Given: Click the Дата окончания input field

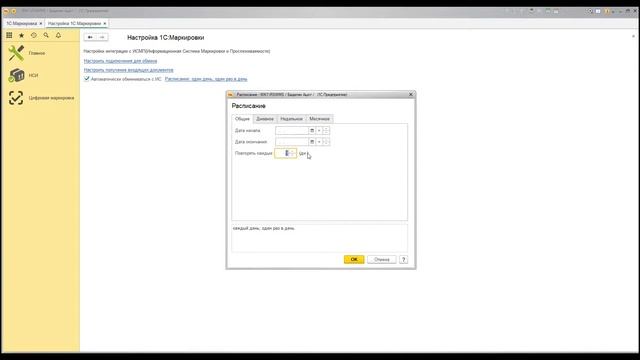Looking at the screenshot, I should (291, 142).
